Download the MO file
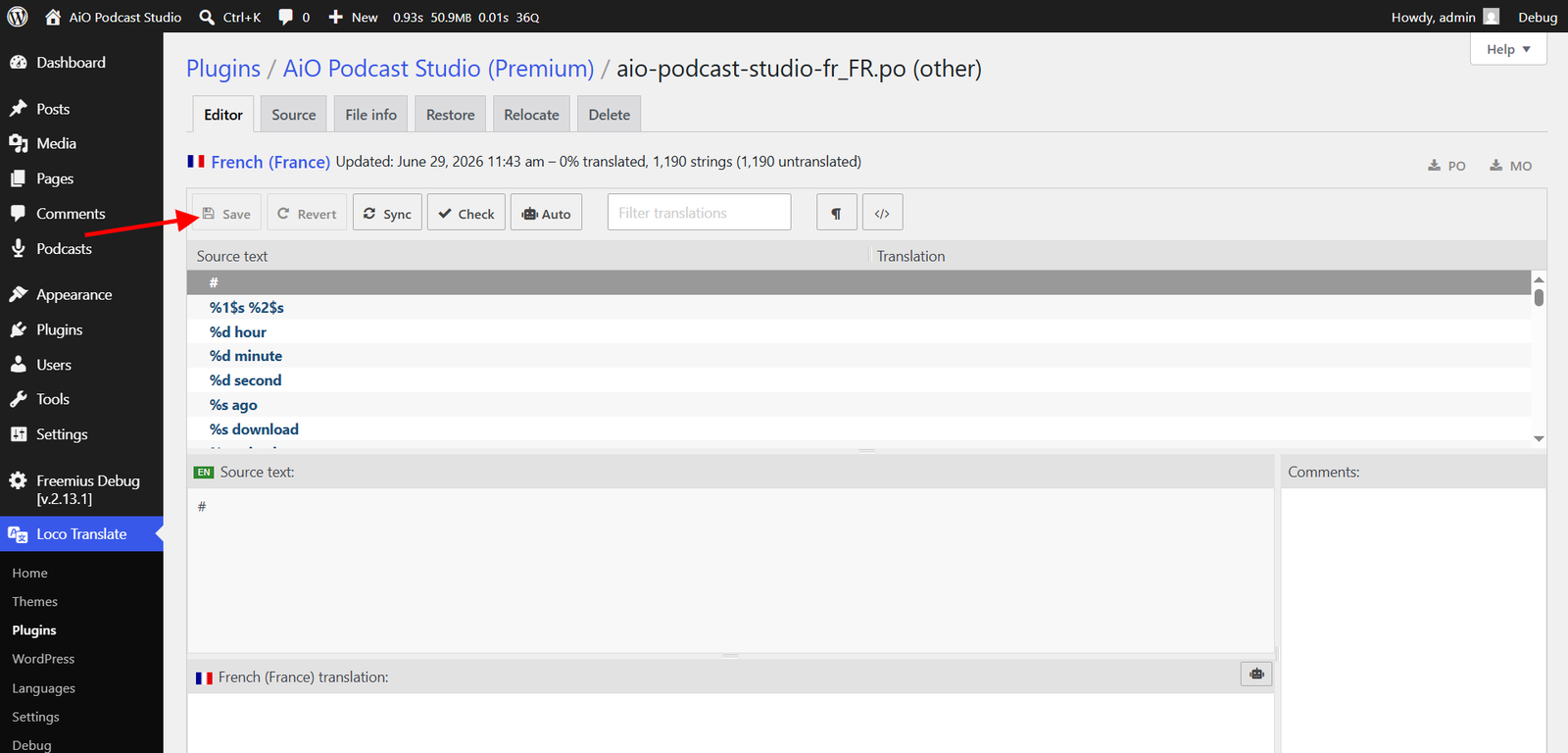 click(1510, 166)
